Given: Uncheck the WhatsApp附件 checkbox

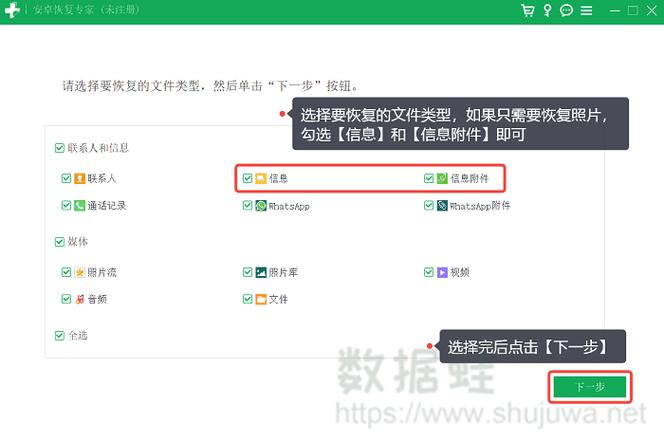Looking at the screenshot, I should tap(429, 205).
